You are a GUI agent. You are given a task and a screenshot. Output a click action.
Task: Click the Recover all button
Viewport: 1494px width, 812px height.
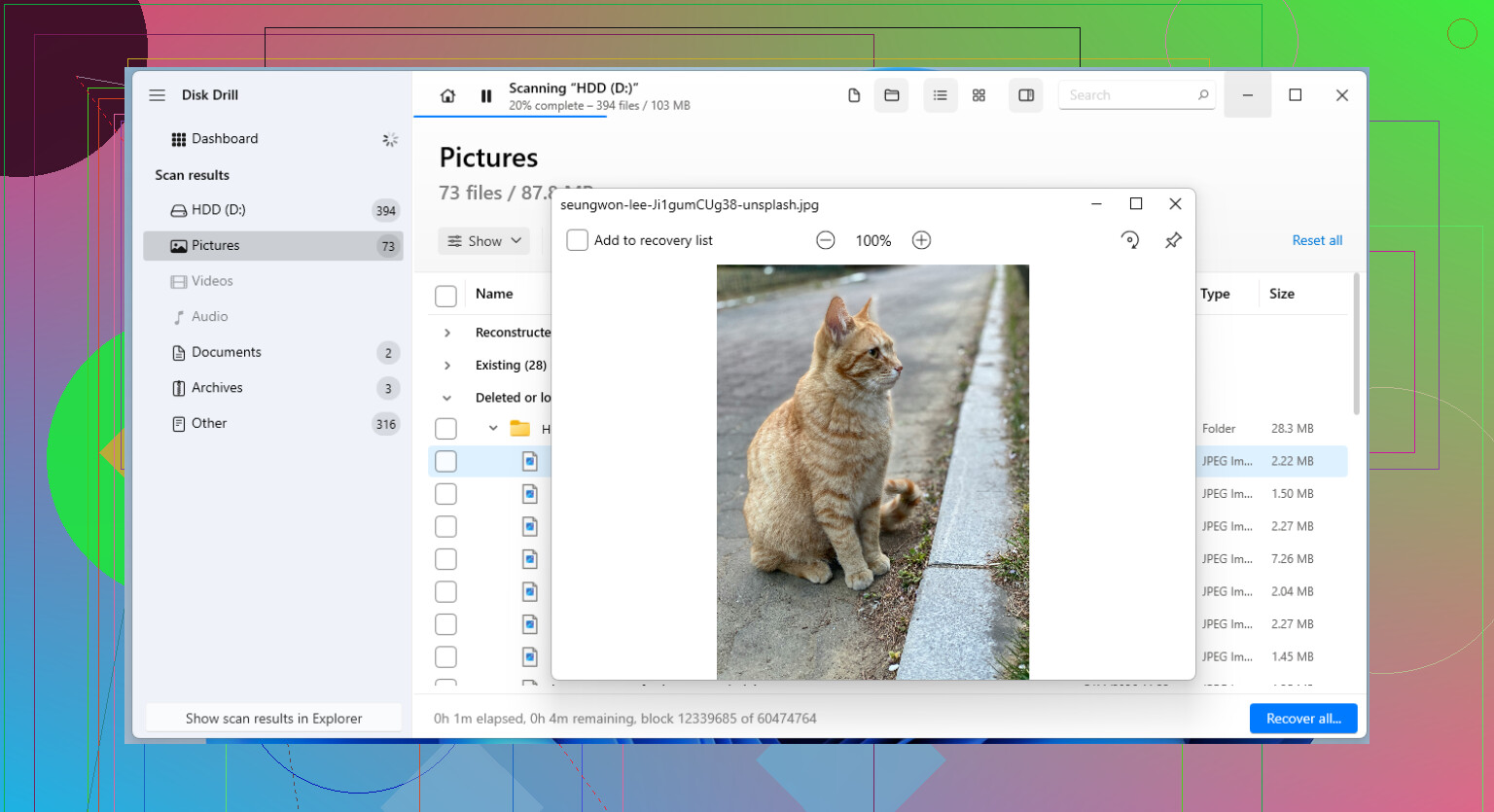pyautogui.click(x=1303, y=719)
